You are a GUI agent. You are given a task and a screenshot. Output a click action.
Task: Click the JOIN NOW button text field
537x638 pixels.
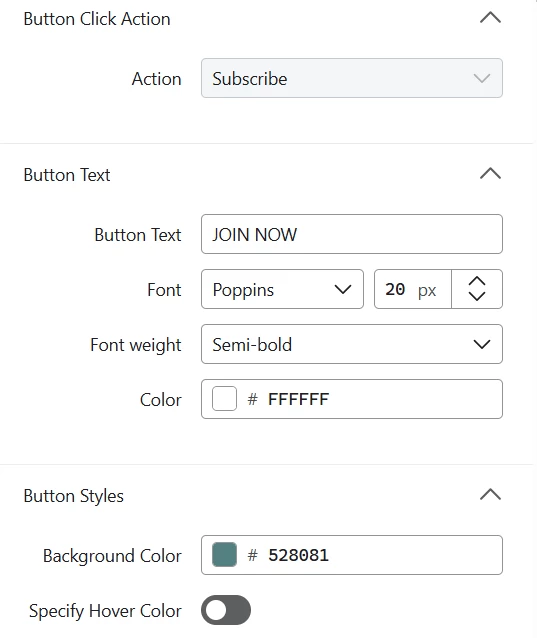pyautogui.click(x=352, y=234)
